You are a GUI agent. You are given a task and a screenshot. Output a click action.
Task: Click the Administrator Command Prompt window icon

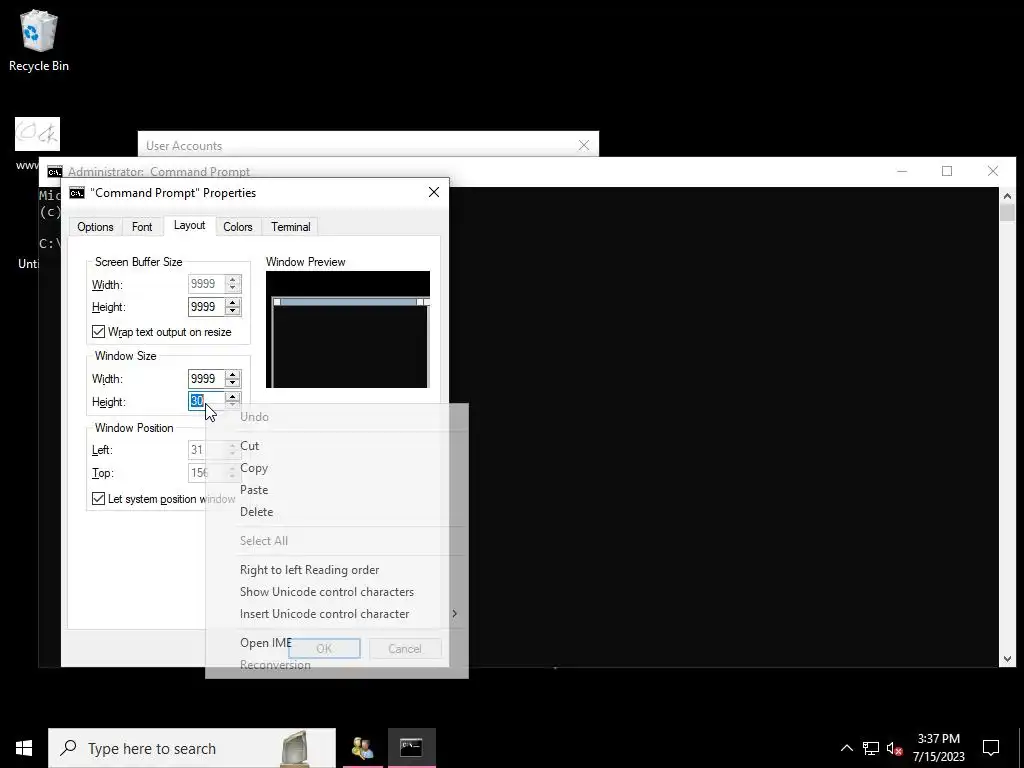click(55, 172)
